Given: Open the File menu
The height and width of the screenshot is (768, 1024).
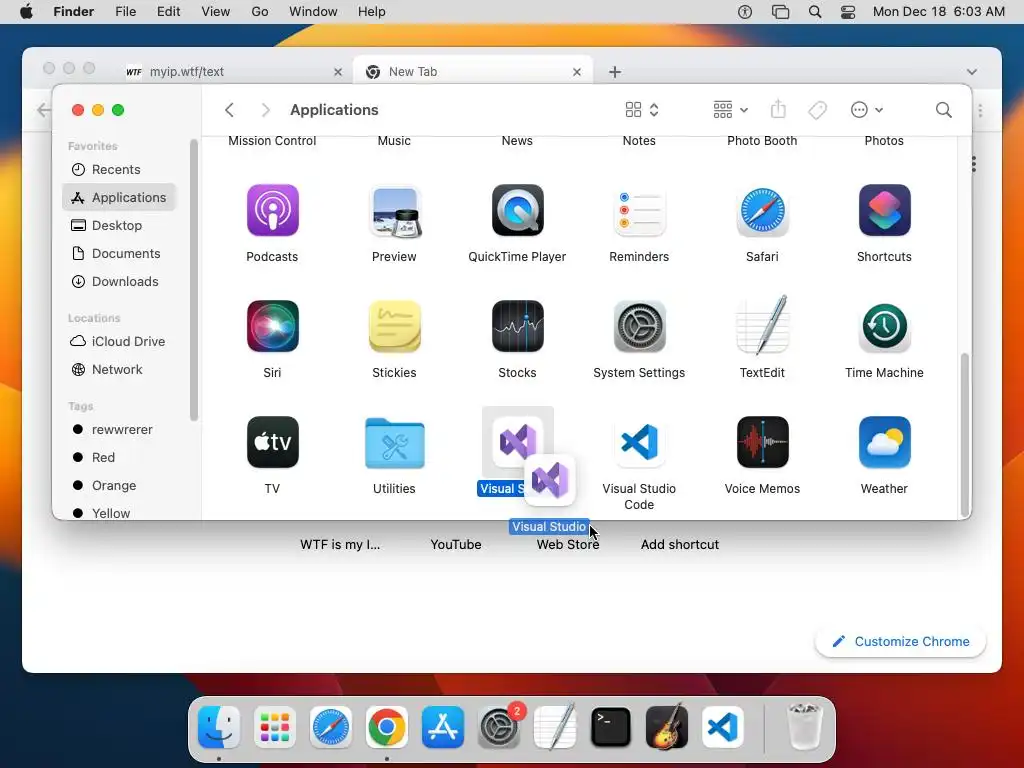Looking at the screenshot, I should pos(125,12).
